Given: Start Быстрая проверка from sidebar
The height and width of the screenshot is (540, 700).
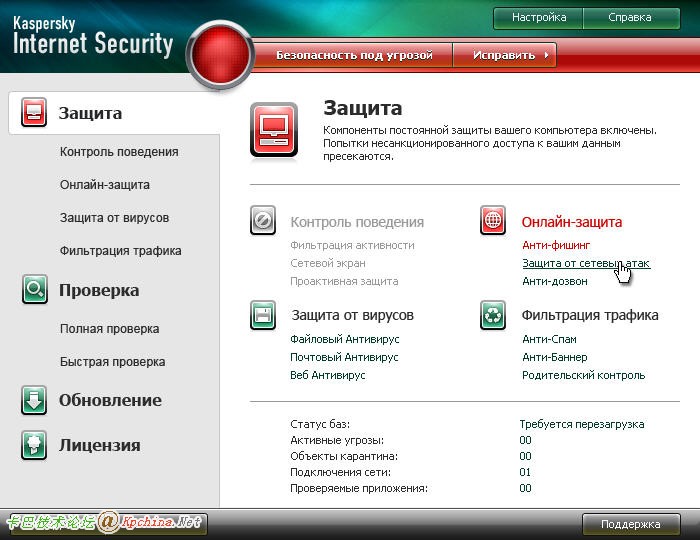Looking at the screenshot, I should (x=112, y=362).
